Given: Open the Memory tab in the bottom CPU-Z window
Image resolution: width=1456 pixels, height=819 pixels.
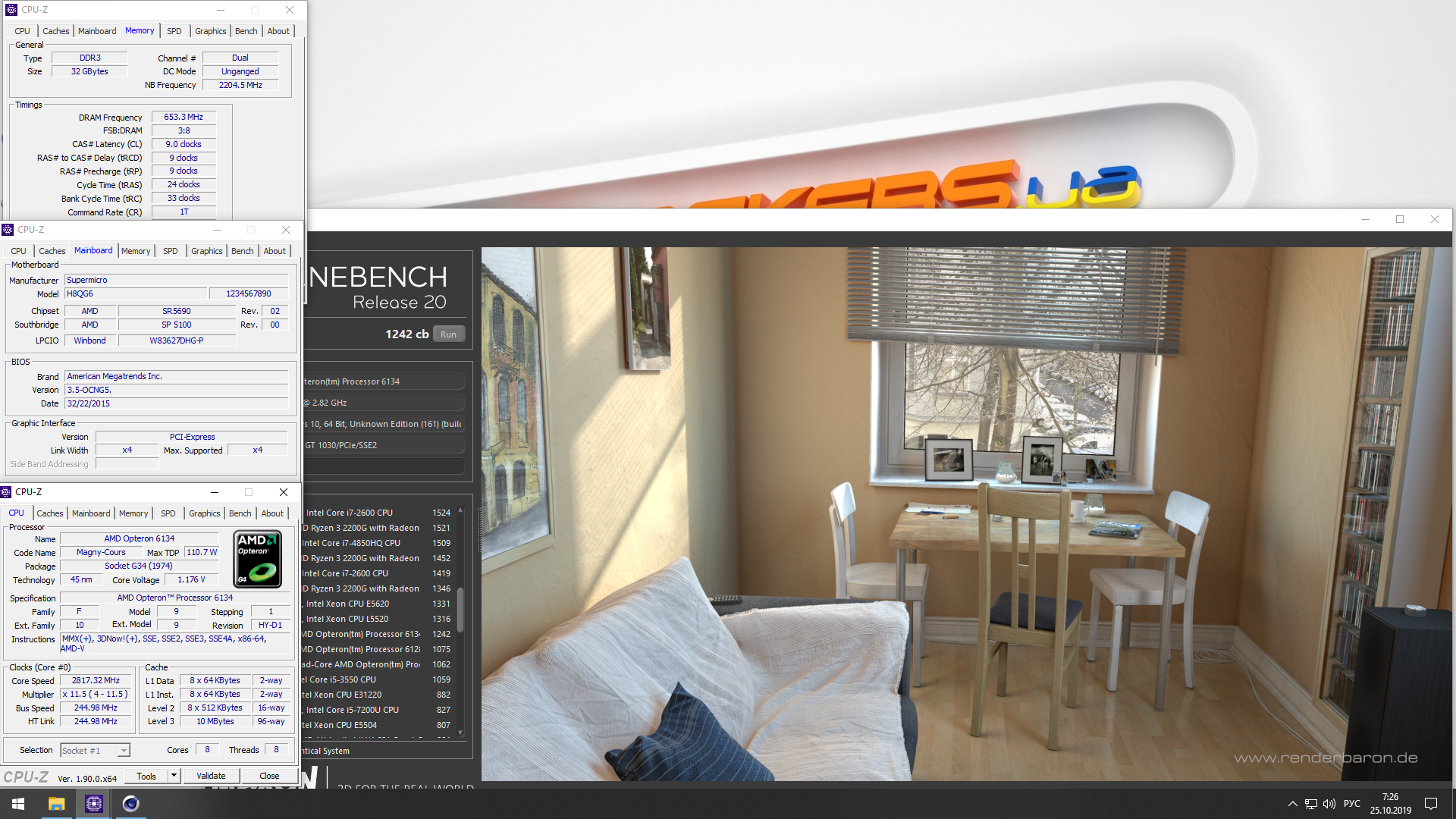Looking at the screenshot, I should point(133,513).
